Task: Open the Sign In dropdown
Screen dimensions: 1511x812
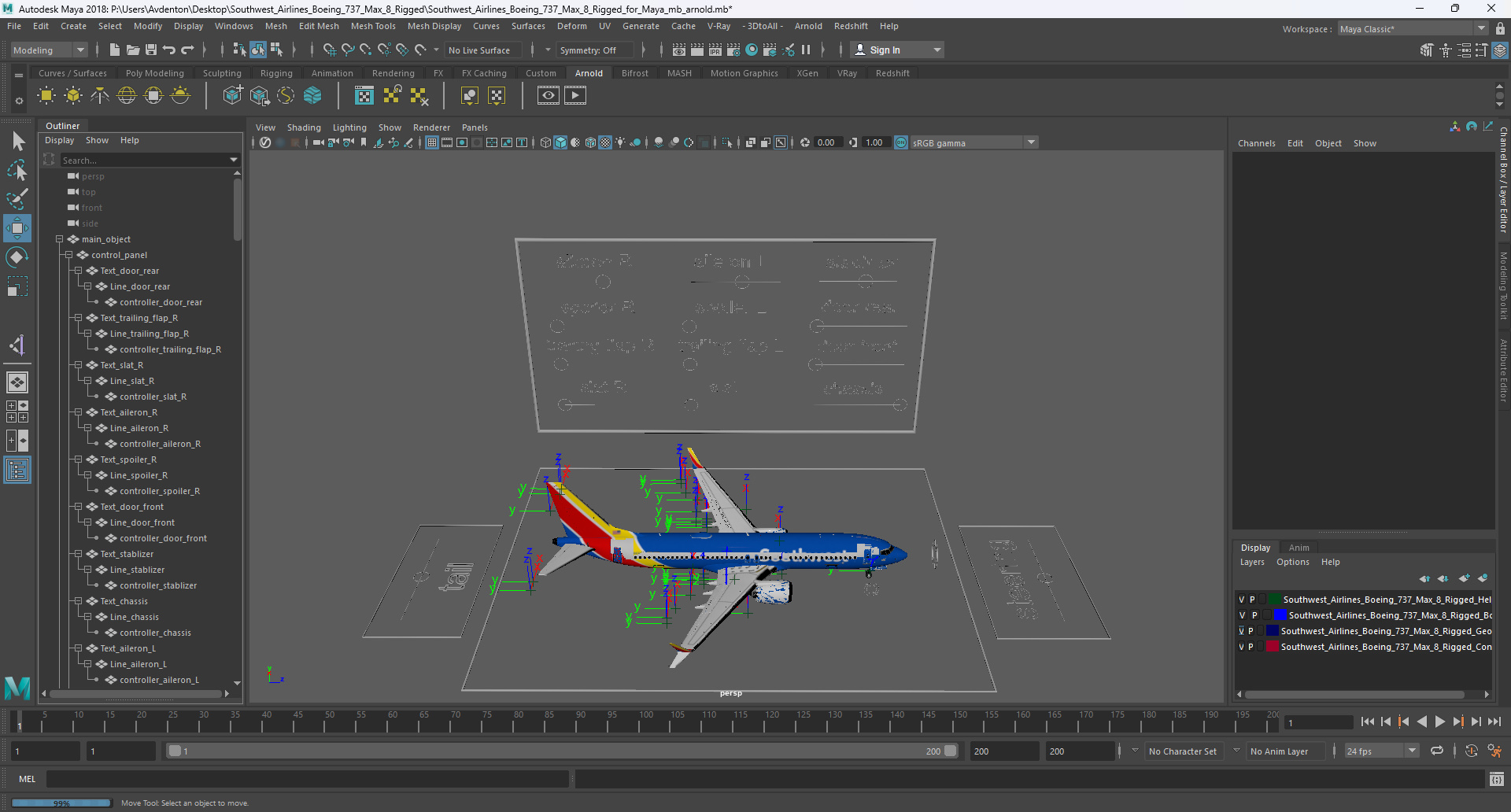Action: 897,50
